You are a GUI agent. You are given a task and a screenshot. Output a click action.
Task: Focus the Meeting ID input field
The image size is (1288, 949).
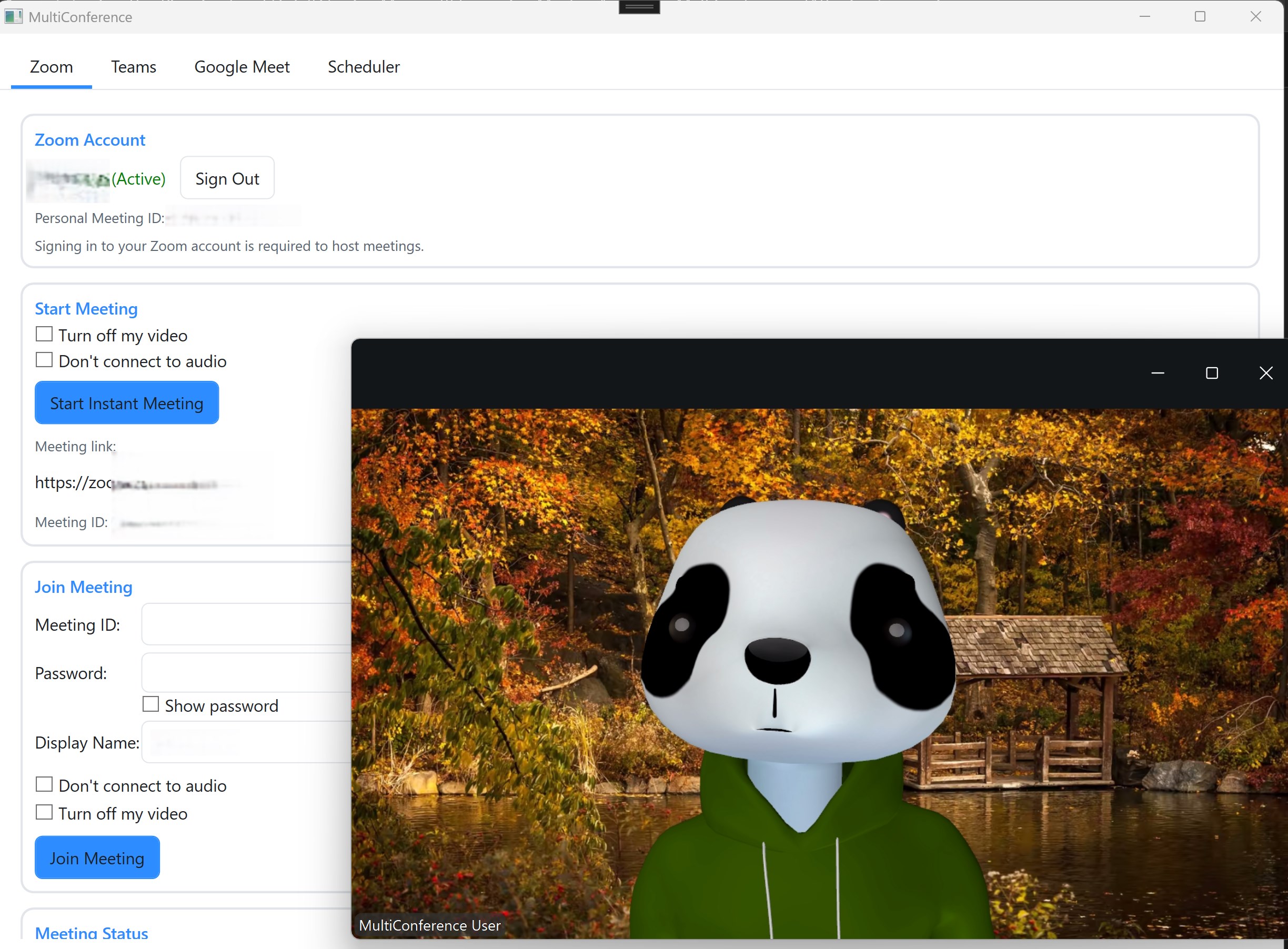click(246, 624)
